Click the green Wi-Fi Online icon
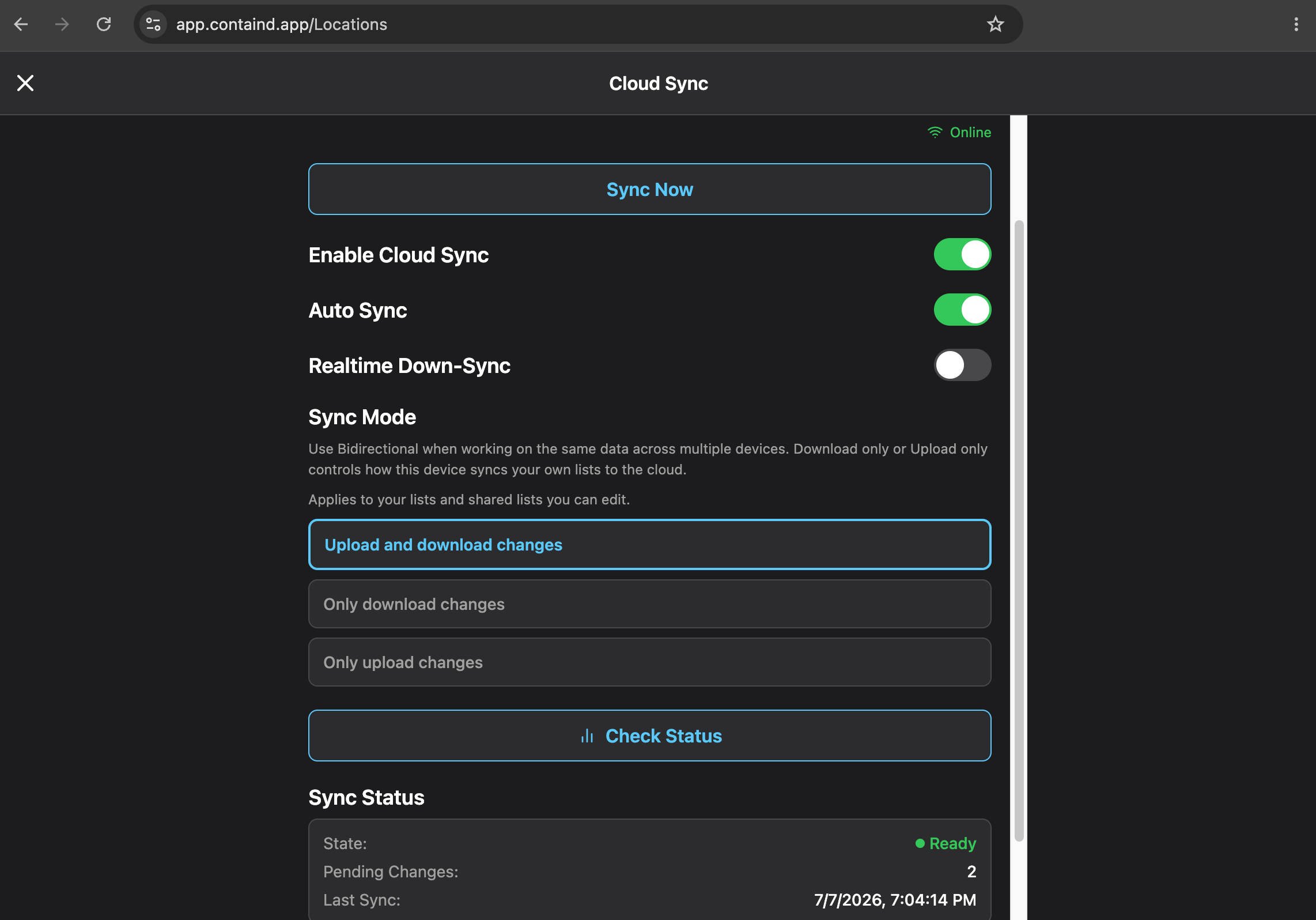1316x920 pixels. pos(935,133)
